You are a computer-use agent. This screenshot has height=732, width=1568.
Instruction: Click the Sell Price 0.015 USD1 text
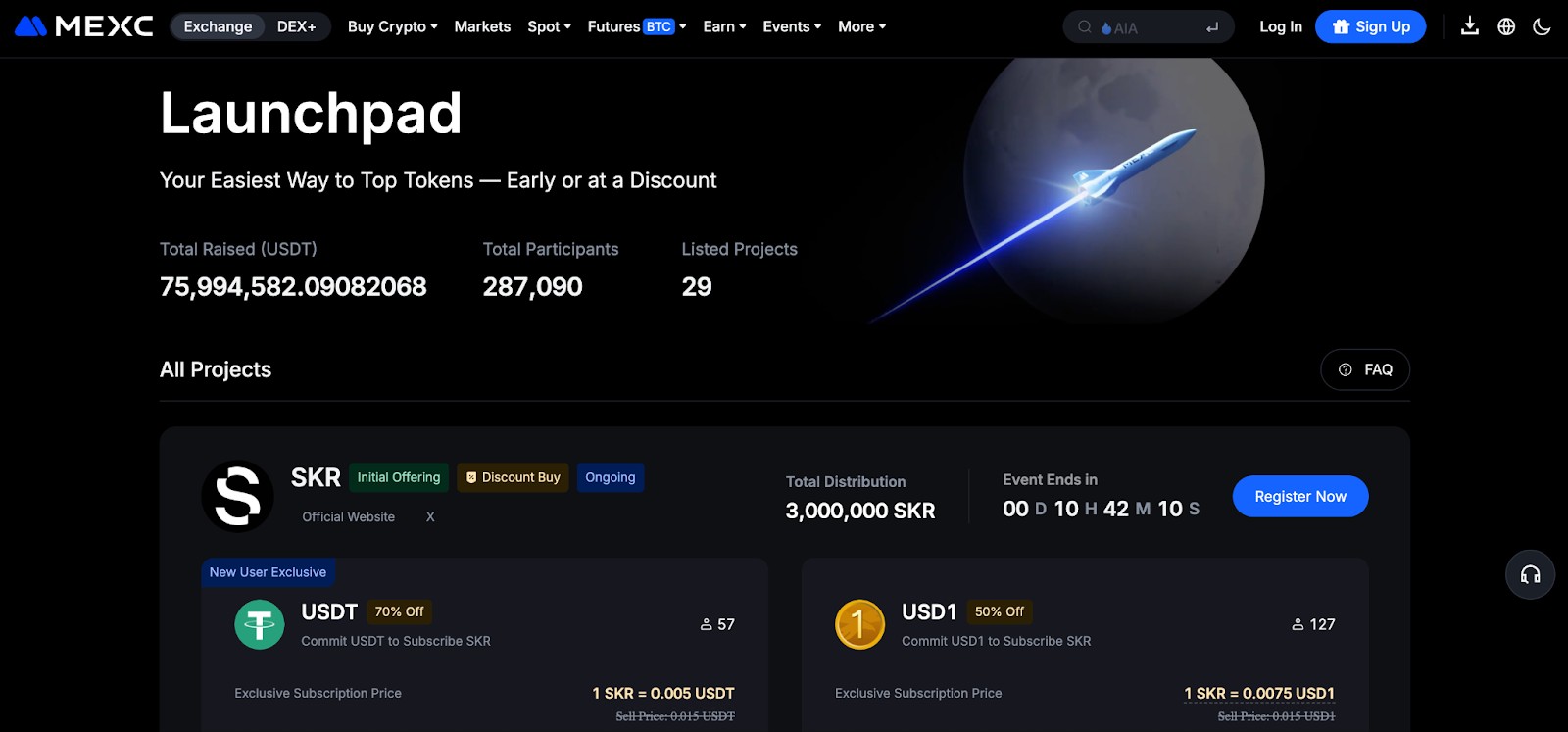(1276, 716)
